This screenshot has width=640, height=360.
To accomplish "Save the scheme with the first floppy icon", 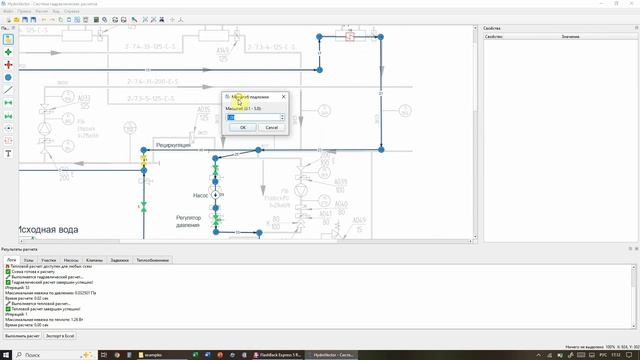I will pyautogui.click(x=25, y=20).
